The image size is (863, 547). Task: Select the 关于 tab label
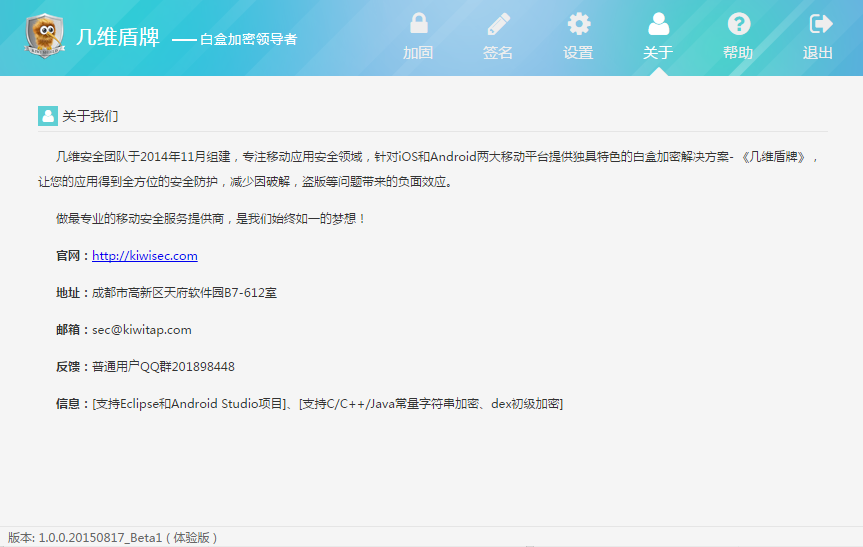tap(658, 53)
